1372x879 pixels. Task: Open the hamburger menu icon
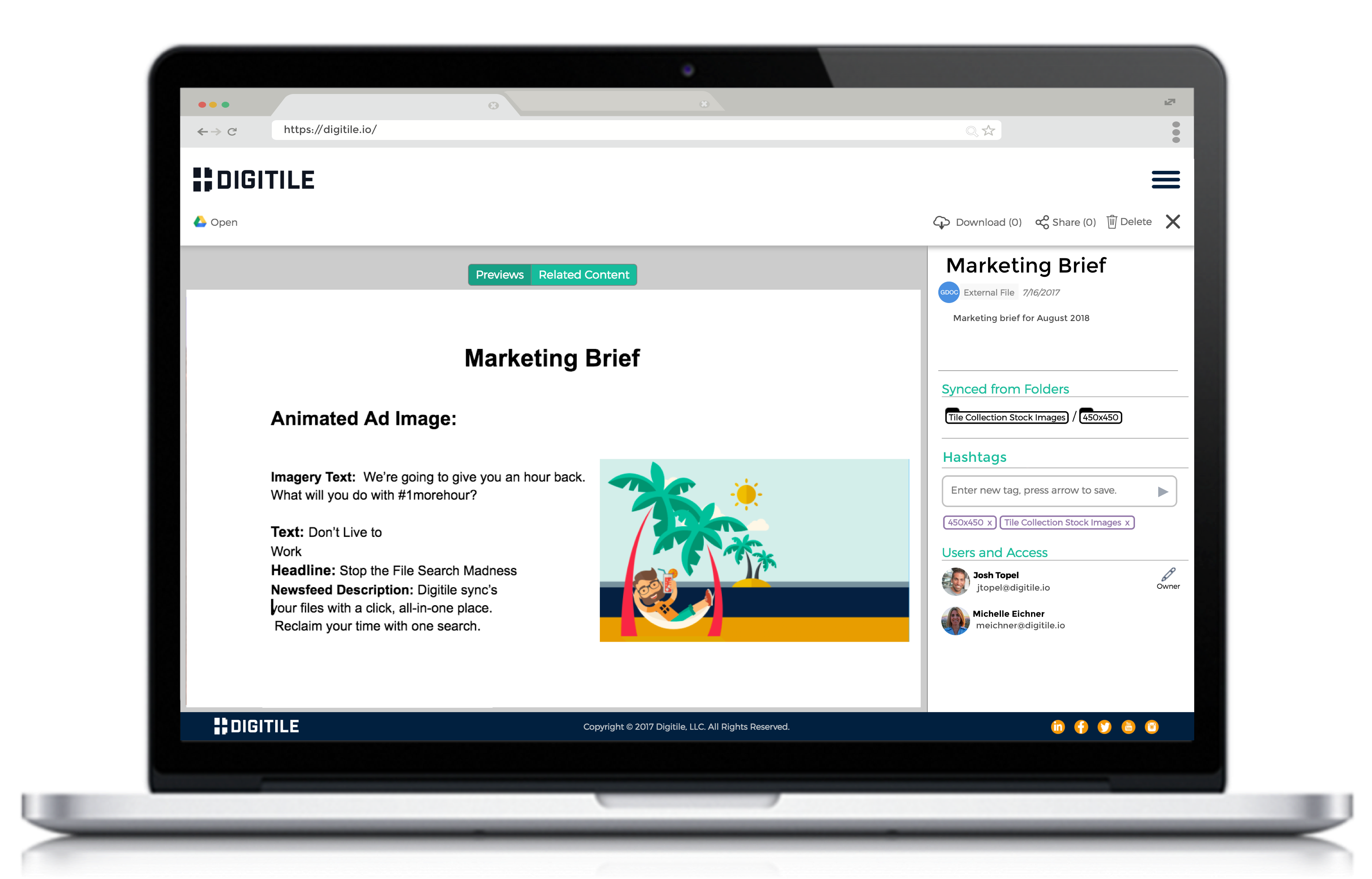click(x=1165, y=179)
